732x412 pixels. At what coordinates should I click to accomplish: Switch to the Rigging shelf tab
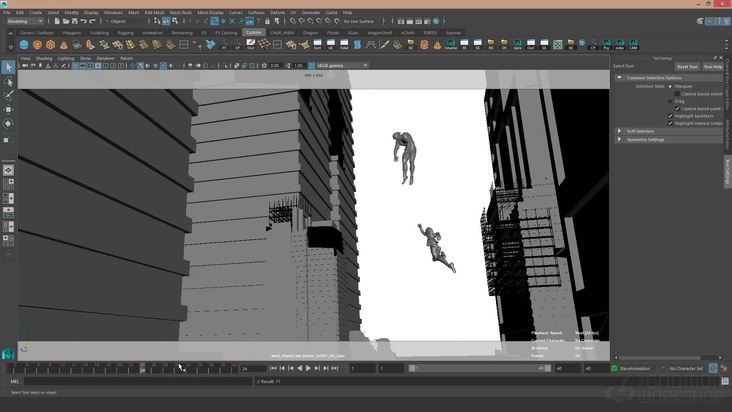pos(126,32)
